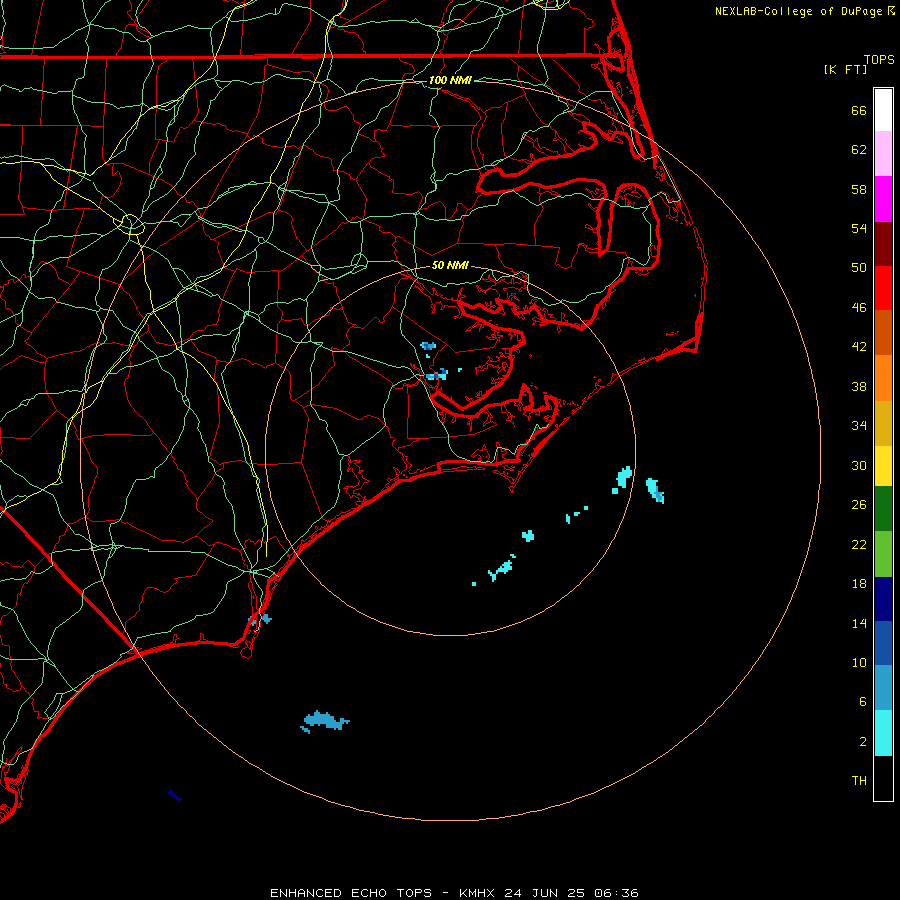Click the legend value '14'
Image resolution: width=900 pixels, height=900 pixels.
point(859,623)
